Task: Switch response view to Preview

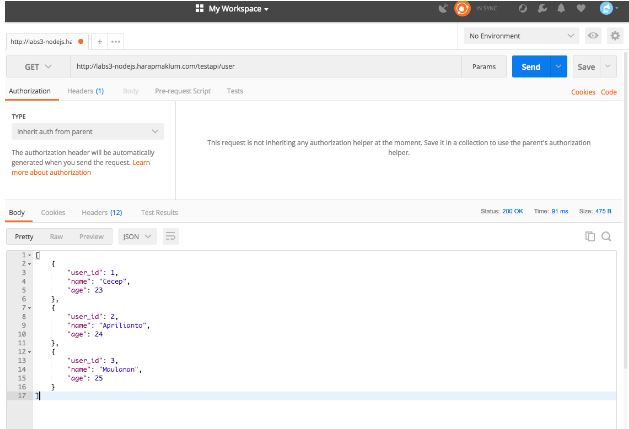Action: [x=91, y=236]
